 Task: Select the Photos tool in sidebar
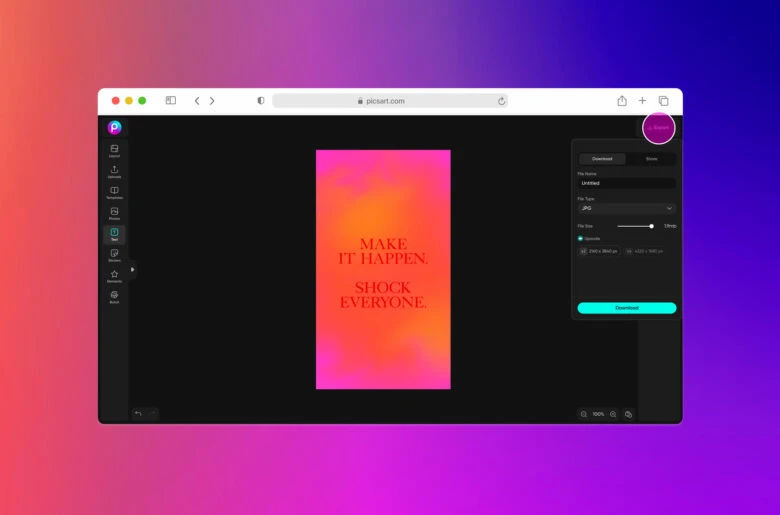114,213
